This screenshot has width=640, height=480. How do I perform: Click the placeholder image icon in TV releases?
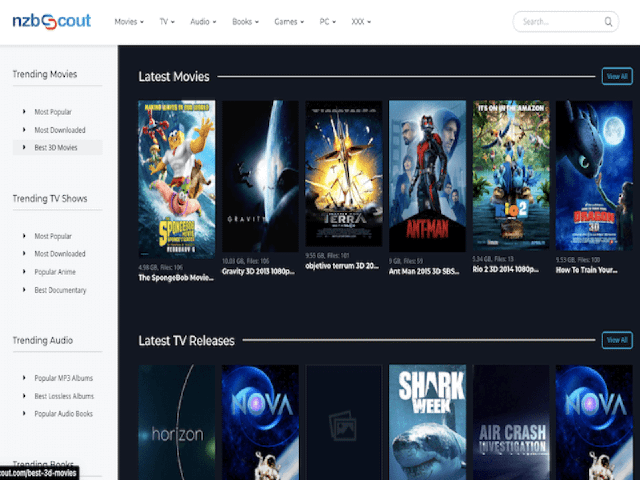coord(343,425)
